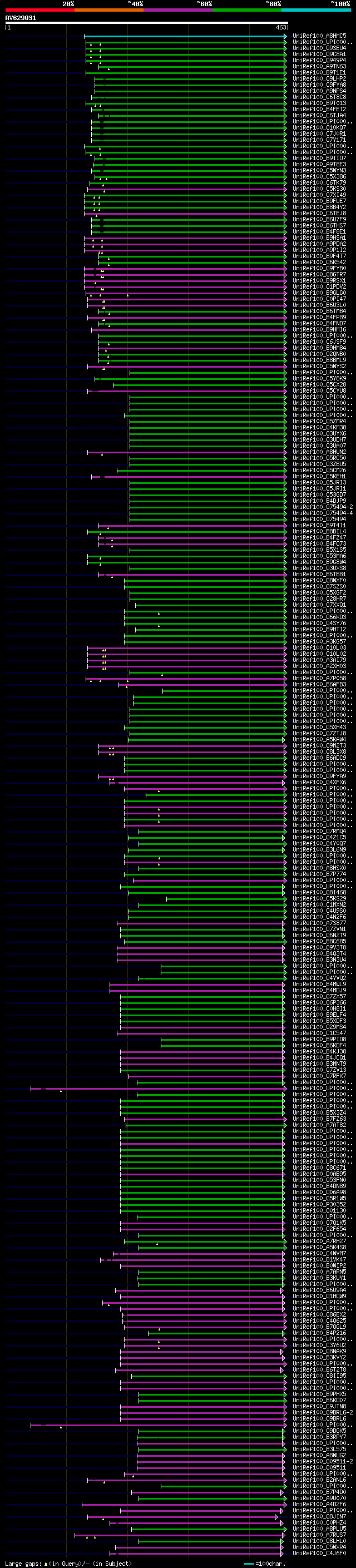Select the UniRef100_Q09511-2 label
Viewport: 356px width, 1568px height.
coord(323,1461)
